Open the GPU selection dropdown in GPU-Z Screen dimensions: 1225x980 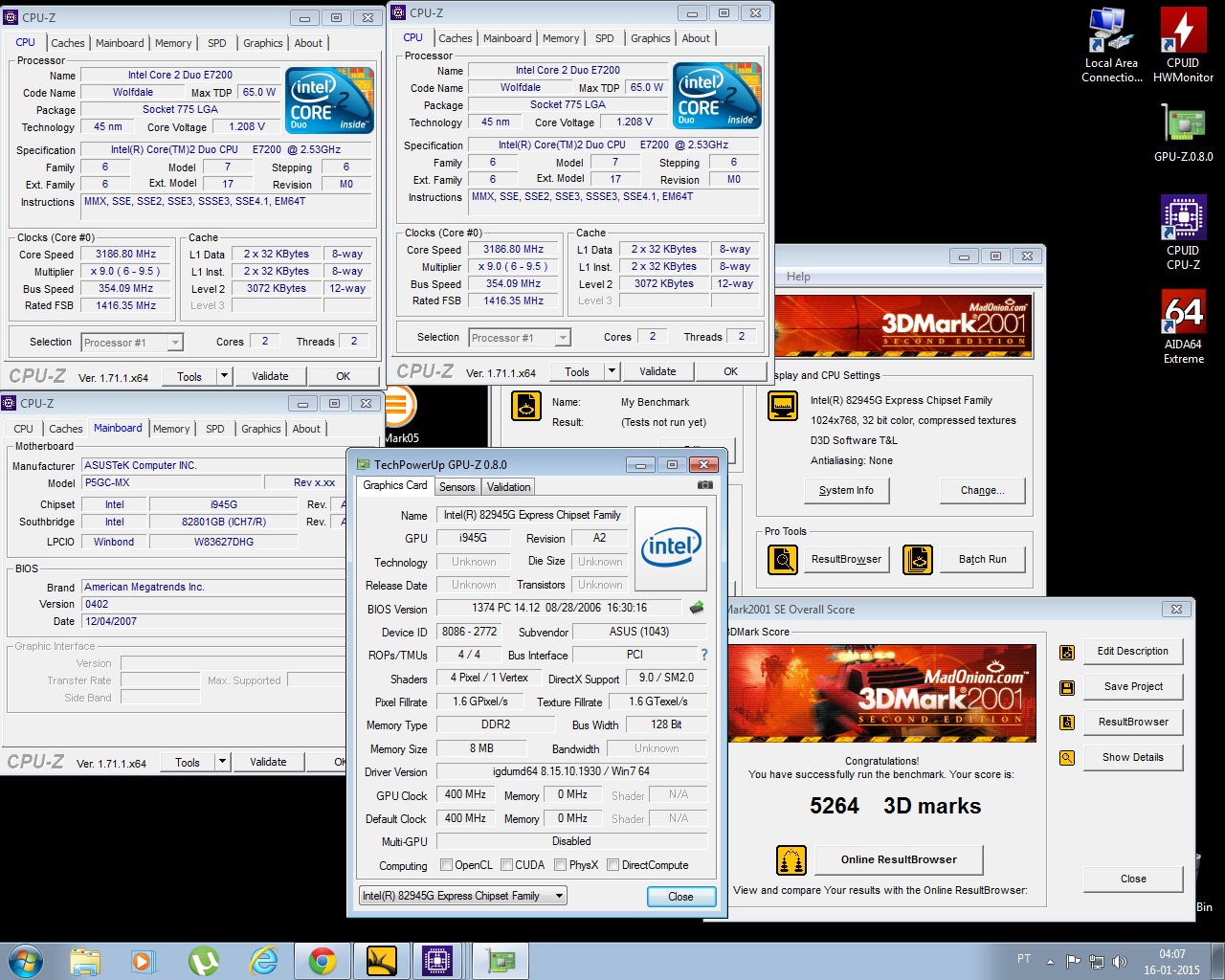463,896
